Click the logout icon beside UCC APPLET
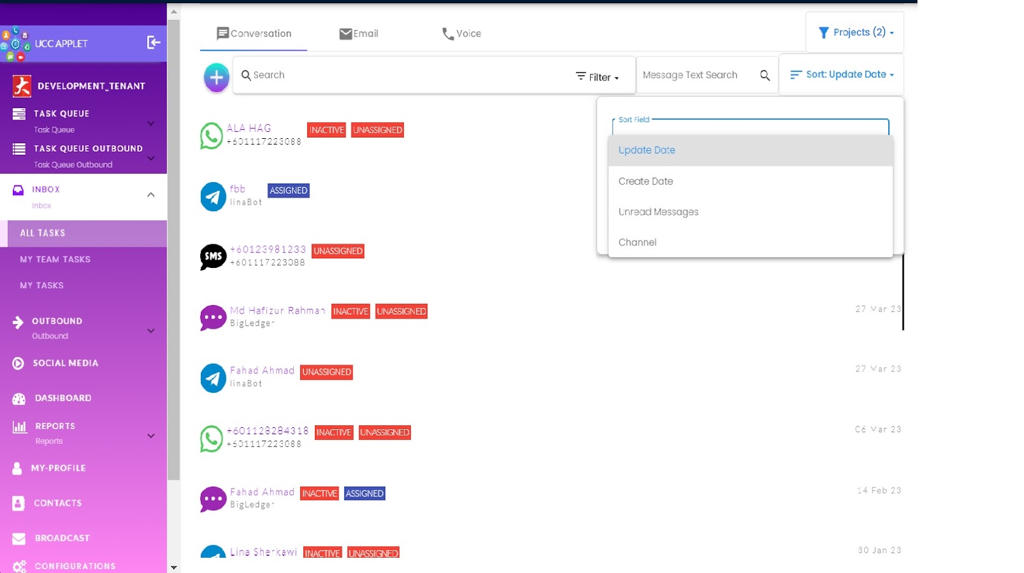1024x573 pixels. [x=153, y=42]
